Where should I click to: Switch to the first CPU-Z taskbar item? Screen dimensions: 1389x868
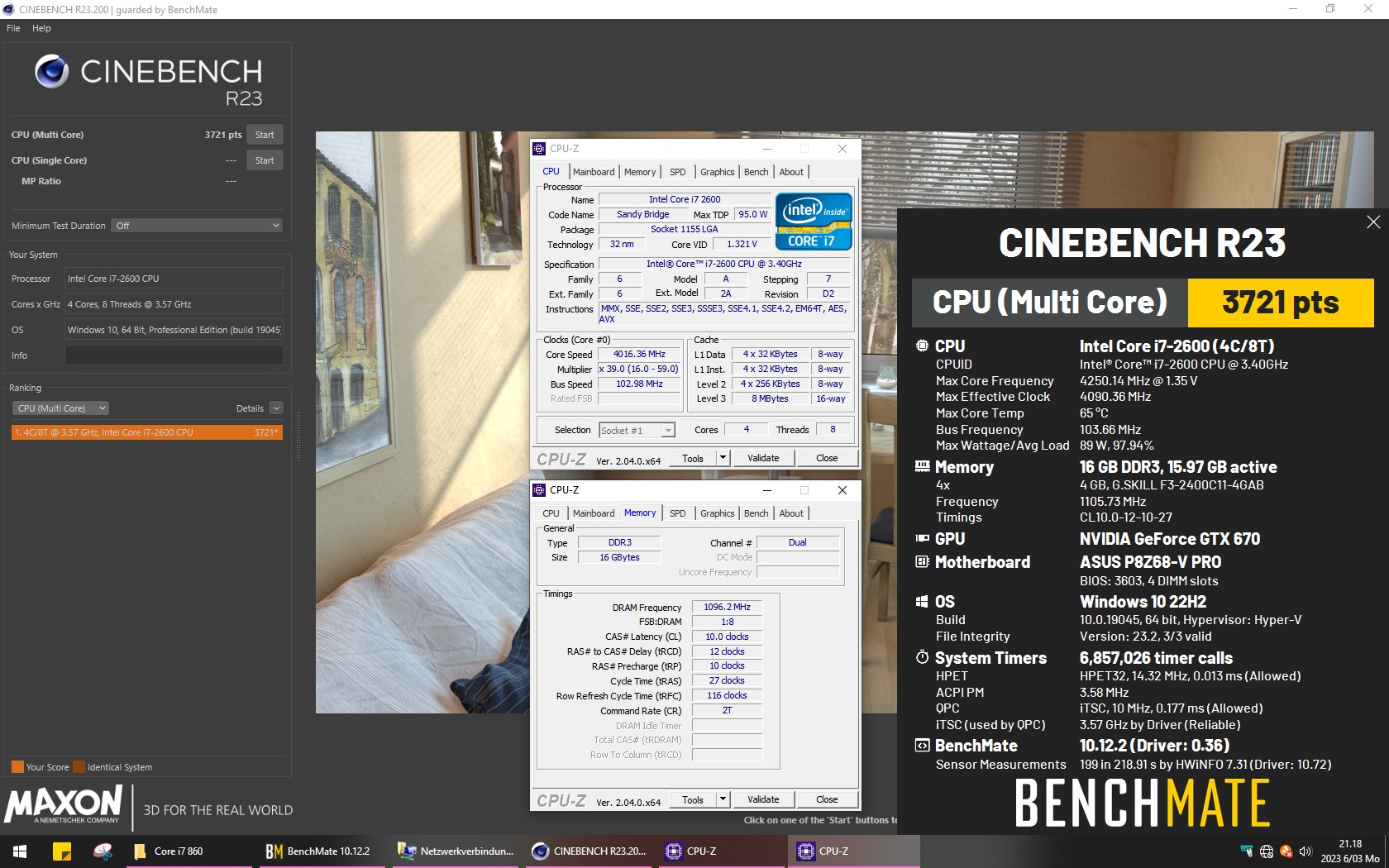pos(723,851)
